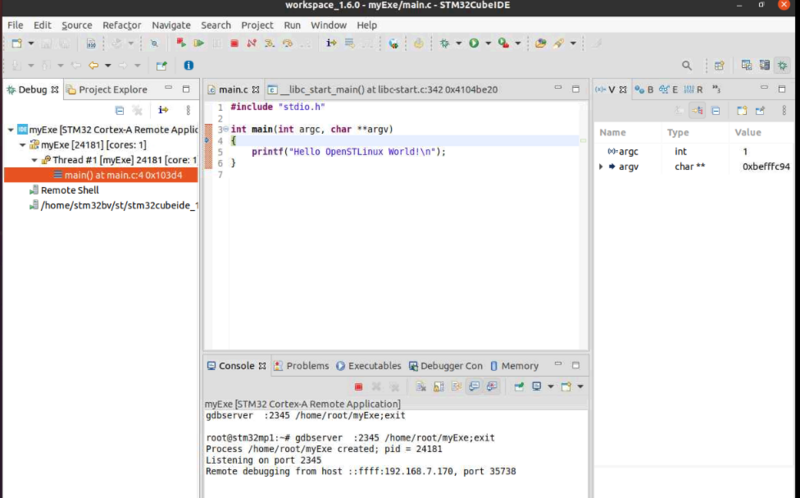The height and width of the screenshot is (498, 800).
Task: Click the Open Perspective icon
Action: point(719,65)
